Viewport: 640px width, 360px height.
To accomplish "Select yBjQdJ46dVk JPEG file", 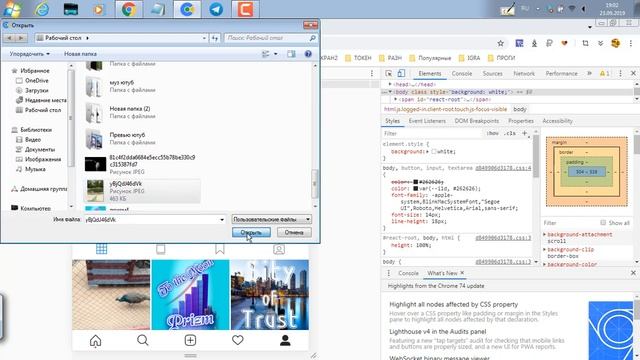I will pyautogui.click(x=142, y=191).
